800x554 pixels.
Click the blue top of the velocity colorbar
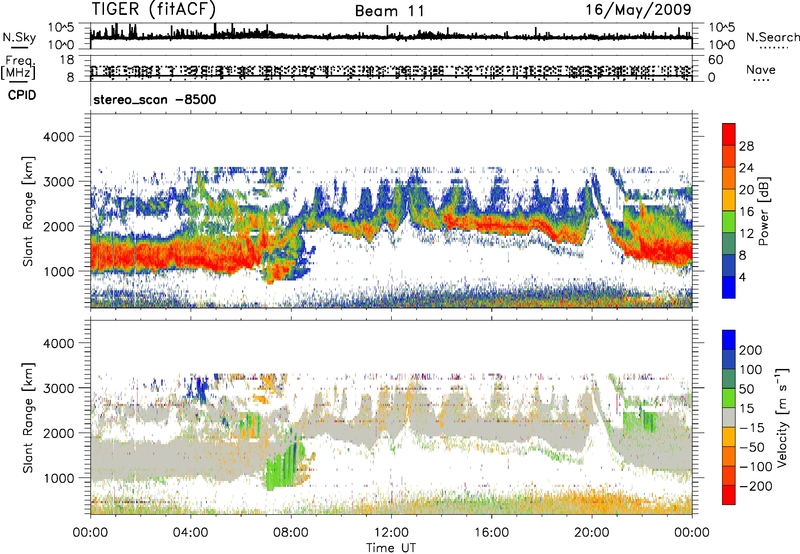pos(729,340)
